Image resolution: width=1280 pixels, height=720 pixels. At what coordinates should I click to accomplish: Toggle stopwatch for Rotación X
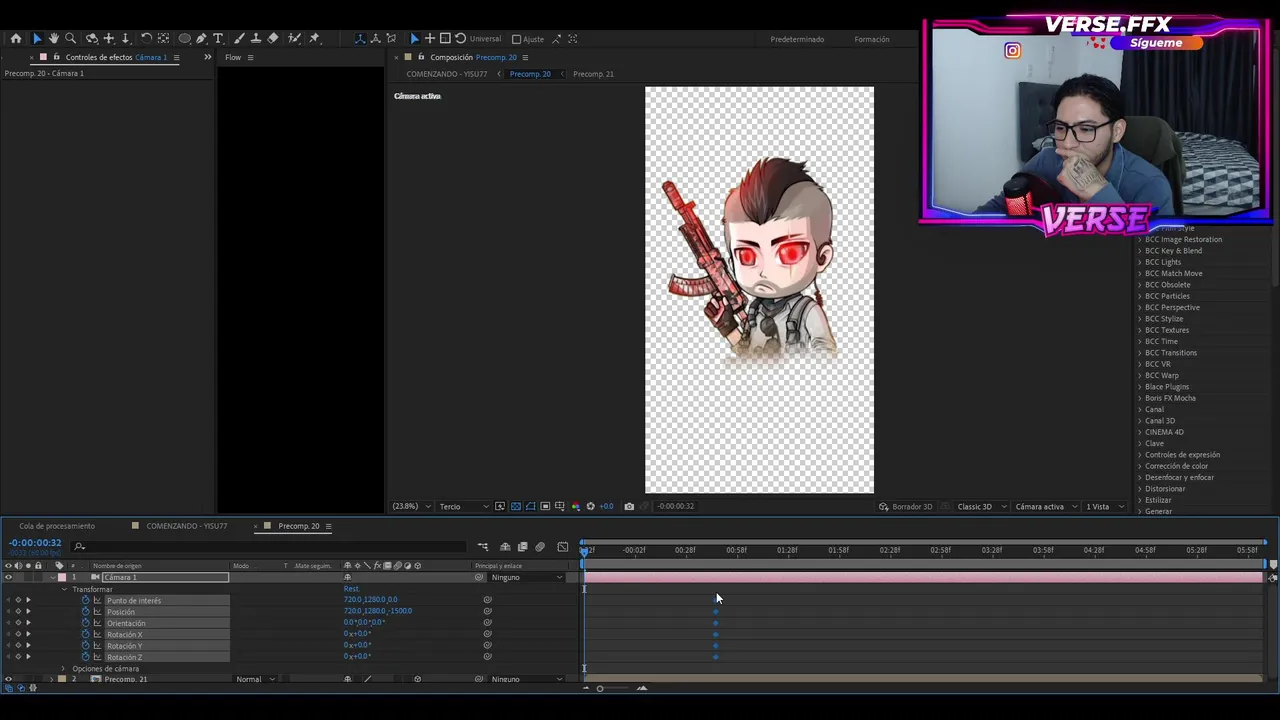point(85,634)
